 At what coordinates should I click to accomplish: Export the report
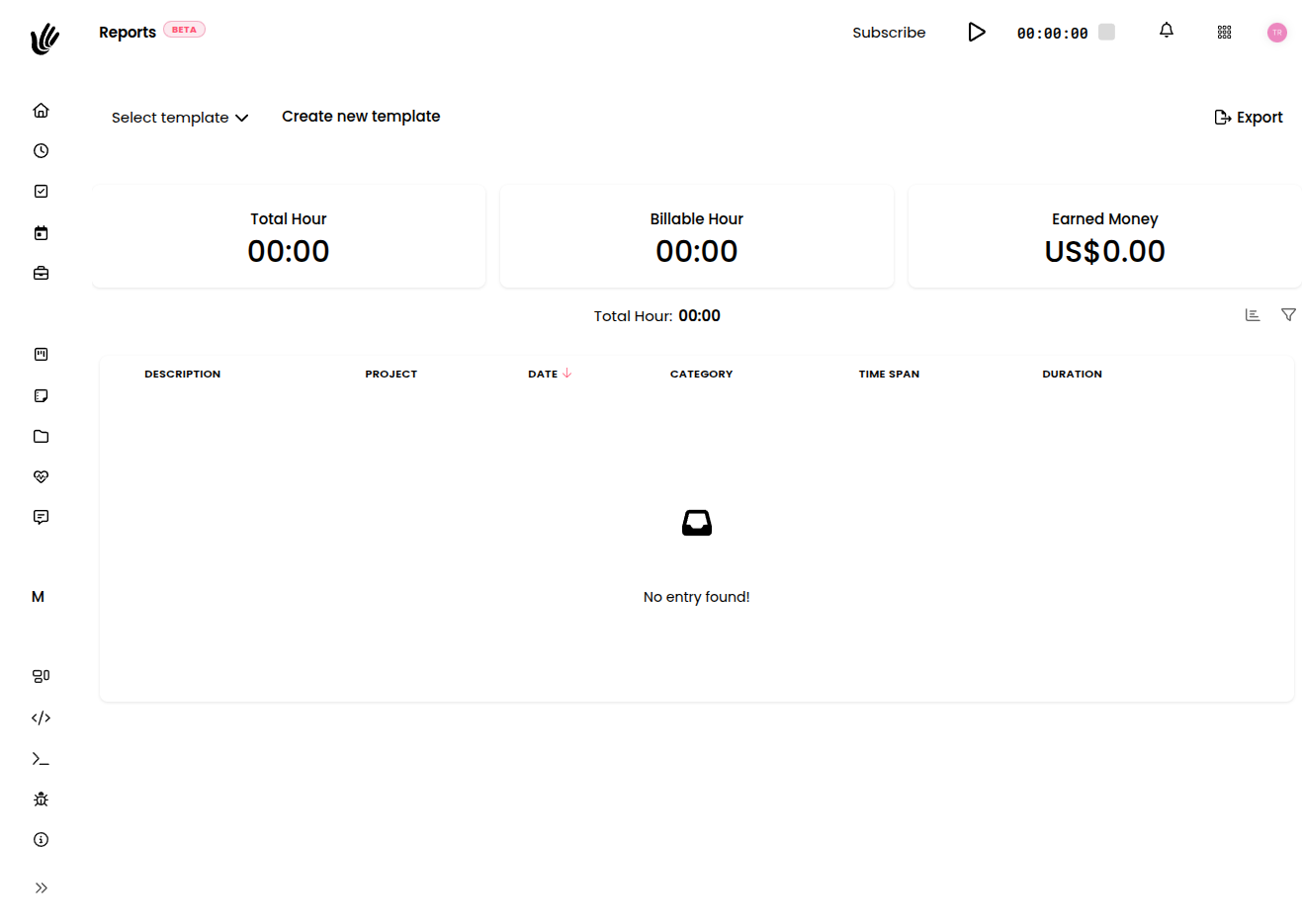(1248, 118)
